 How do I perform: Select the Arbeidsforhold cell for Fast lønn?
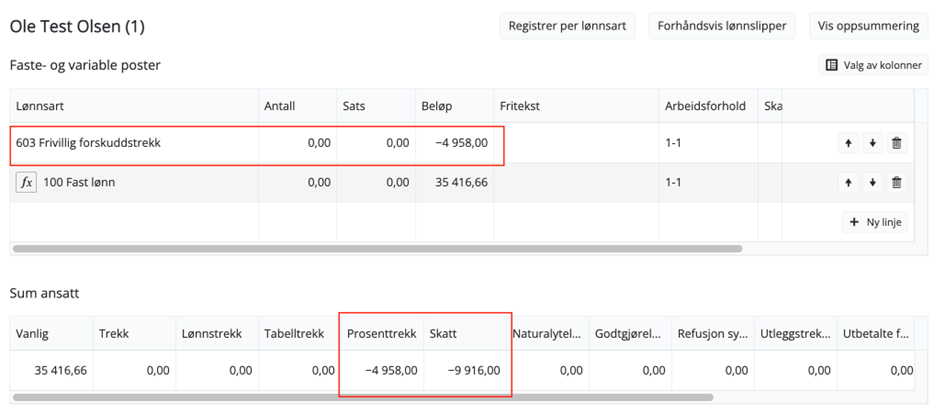707,183
